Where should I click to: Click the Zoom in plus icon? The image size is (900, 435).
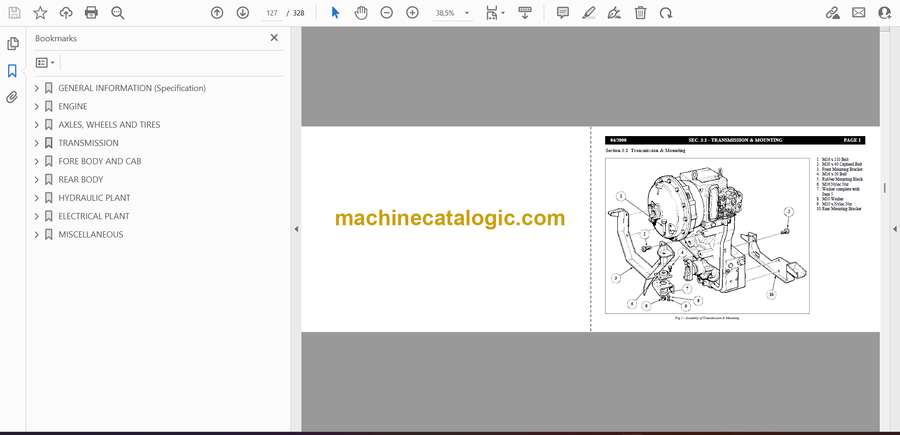coord(413,13)
